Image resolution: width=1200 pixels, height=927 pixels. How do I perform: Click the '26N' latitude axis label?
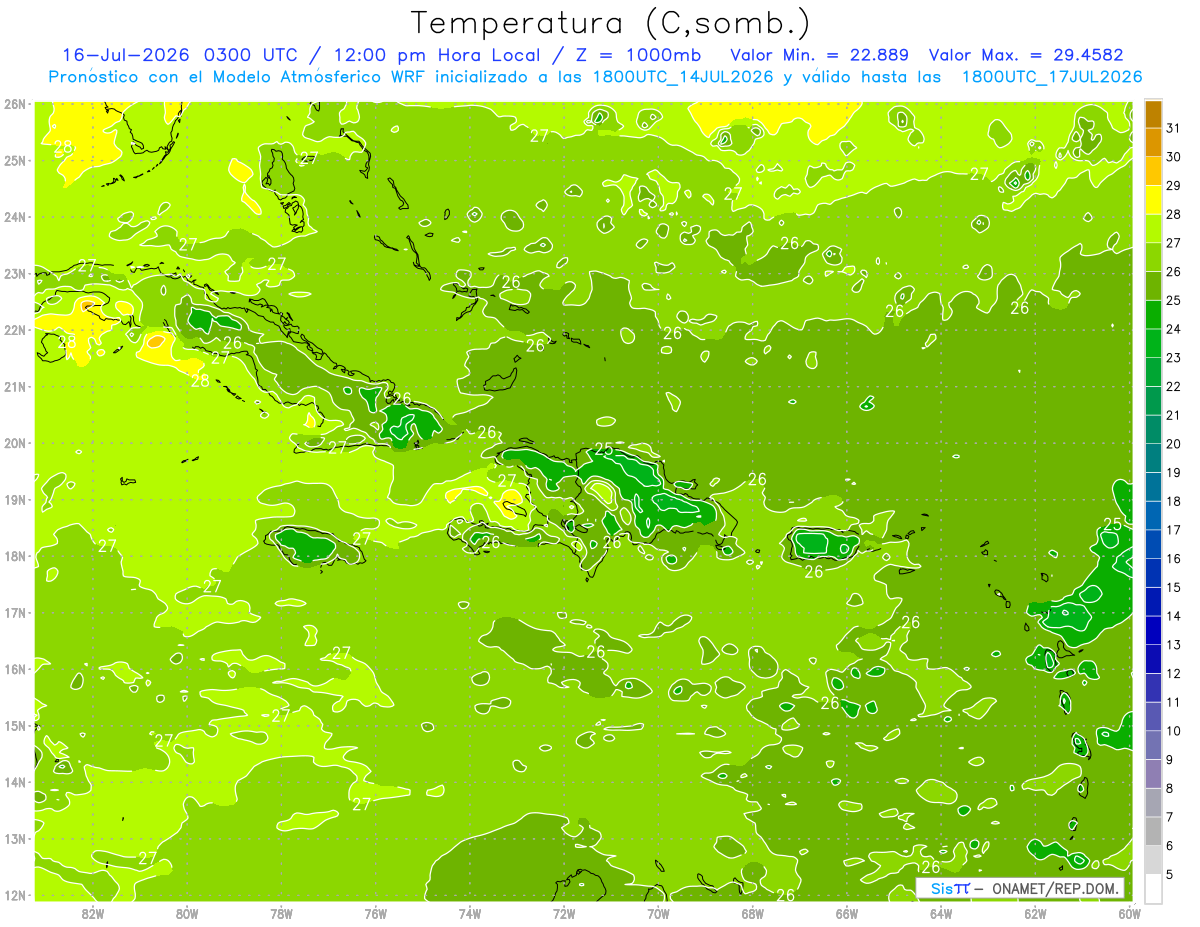tap(15, 104)
